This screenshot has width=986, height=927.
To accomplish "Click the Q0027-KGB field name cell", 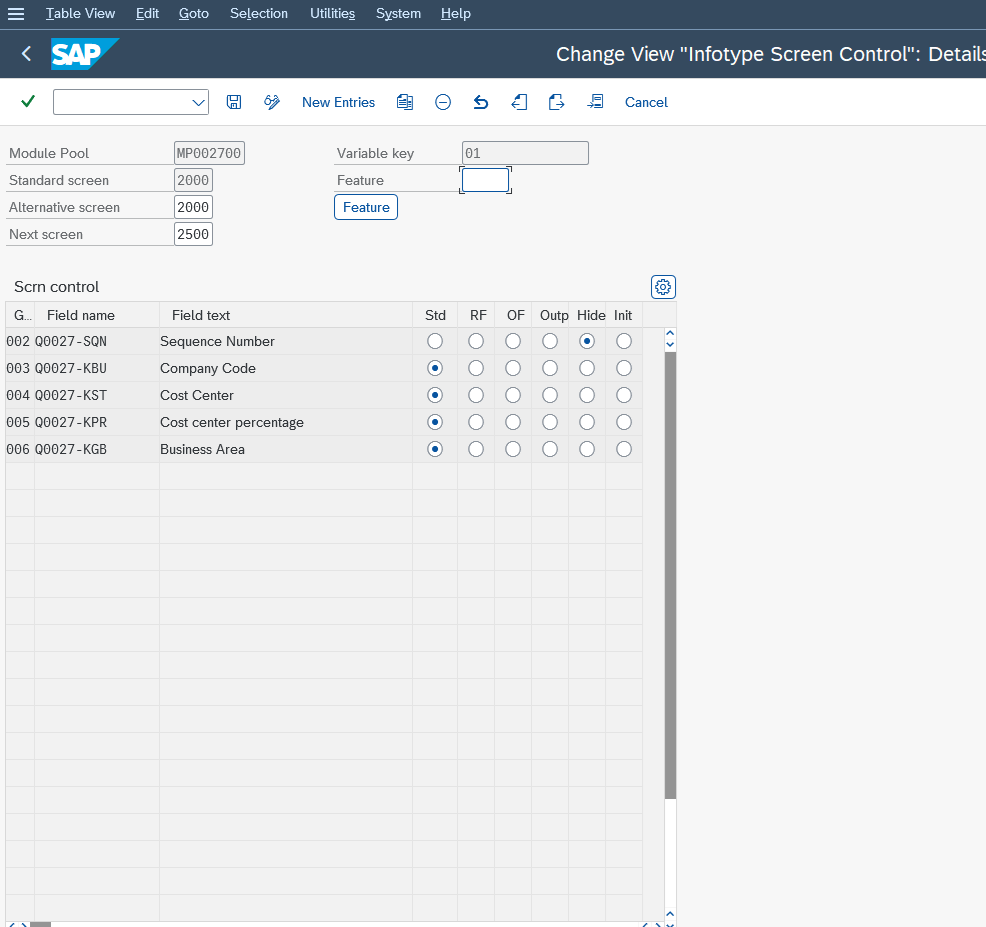I will (97, 450).
